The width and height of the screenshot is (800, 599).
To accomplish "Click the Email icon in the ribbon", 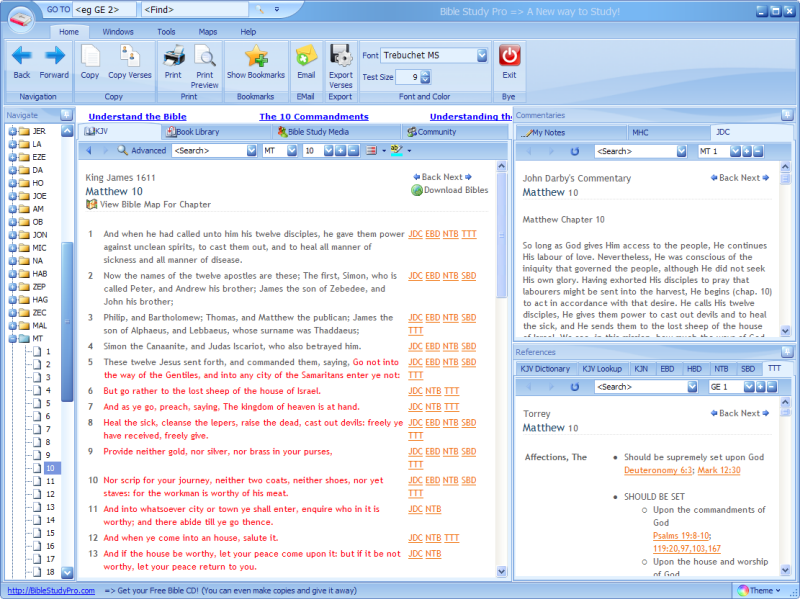I will click(x=306, y=59).
